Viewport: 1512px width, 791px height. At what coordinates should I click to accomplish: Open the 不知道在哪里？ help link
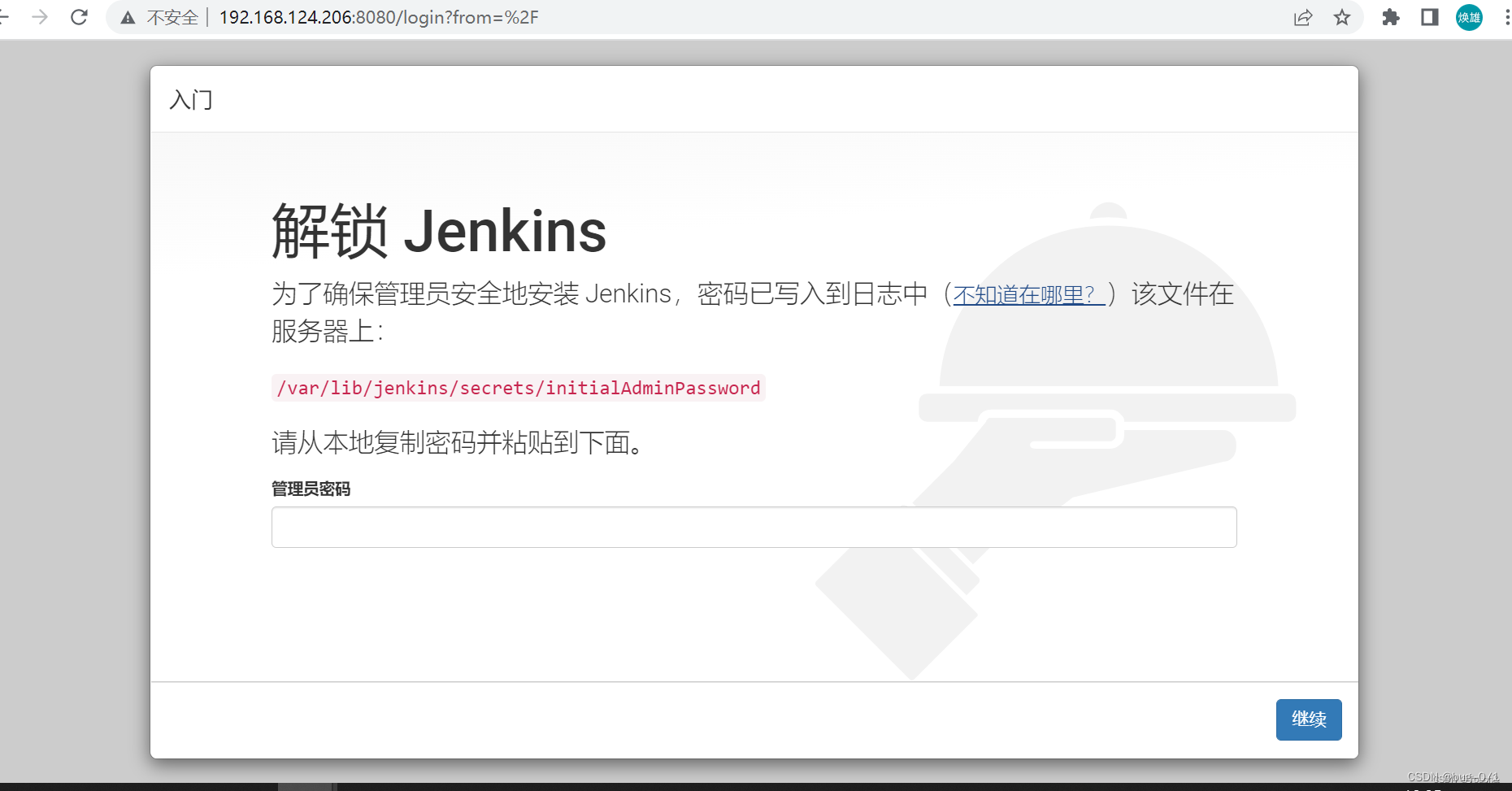[x=1028, y=294]
